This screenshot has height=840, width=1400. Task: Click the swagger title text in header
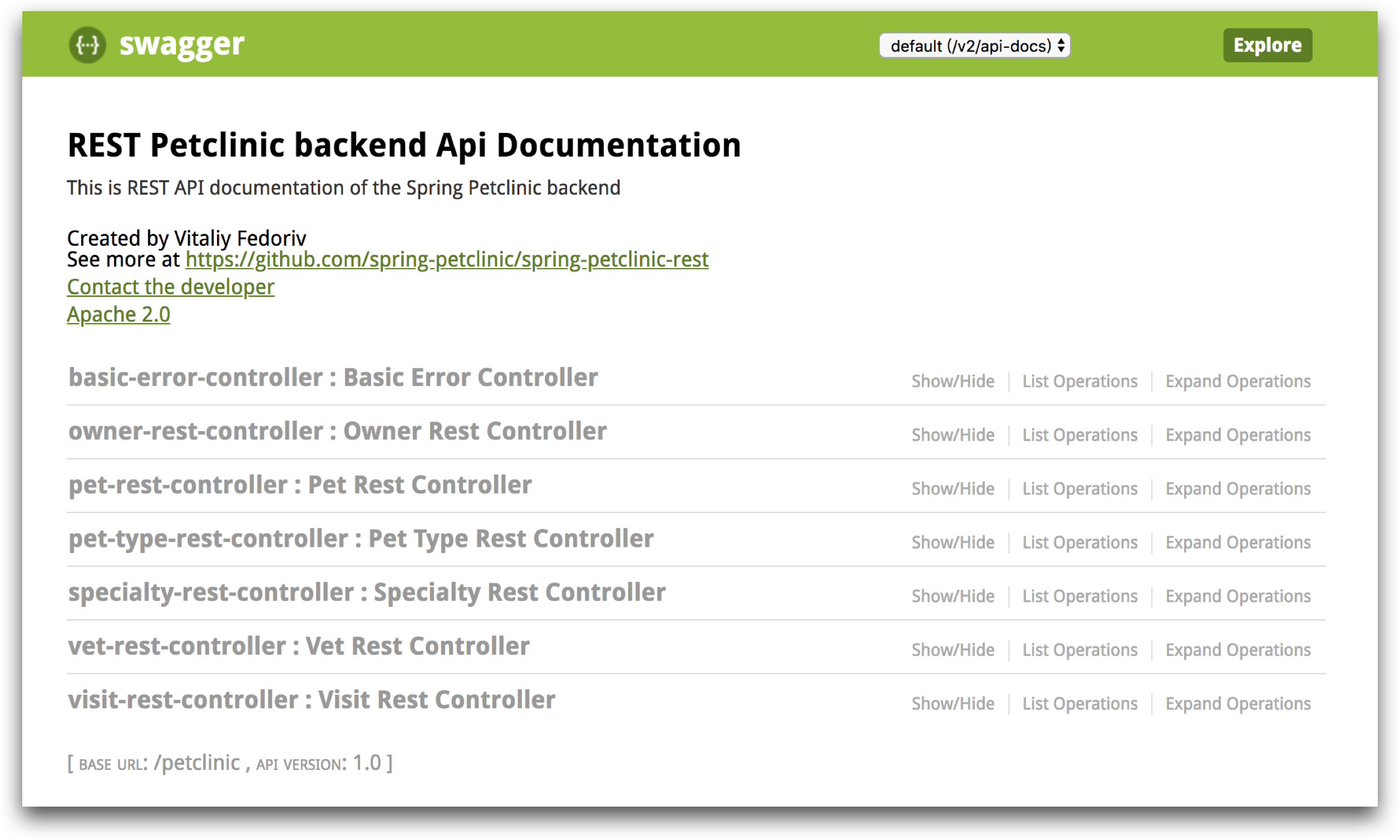click(x=182, y=45)
